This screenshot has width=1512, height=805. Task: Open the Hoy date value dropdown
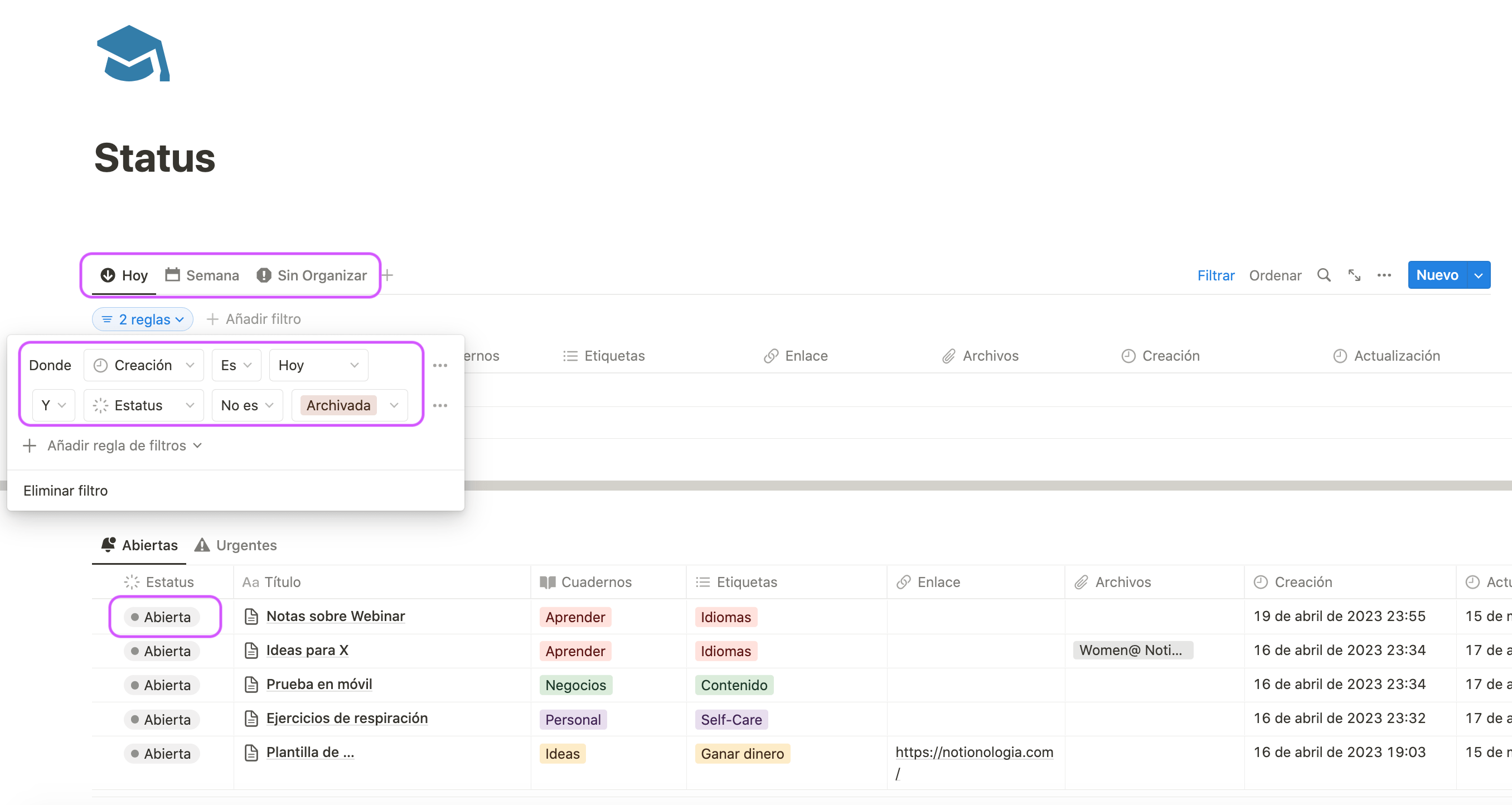pos(318,366)
